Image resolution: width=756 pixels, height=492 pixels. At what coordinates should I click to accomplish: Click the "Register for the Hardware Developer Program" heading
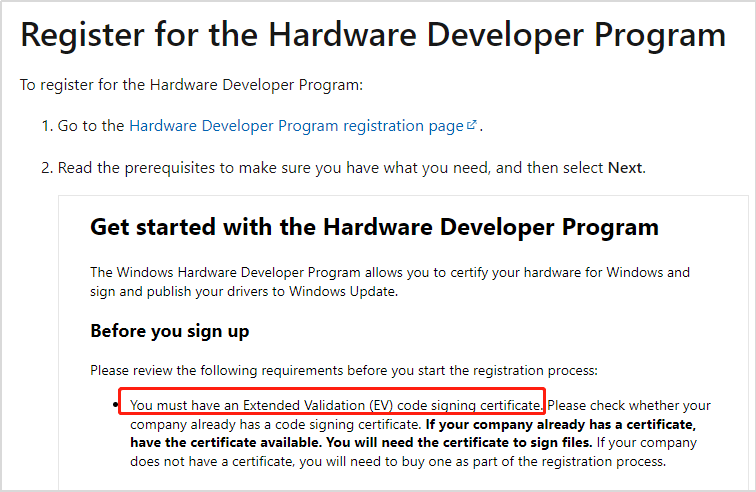pos(373,36)
